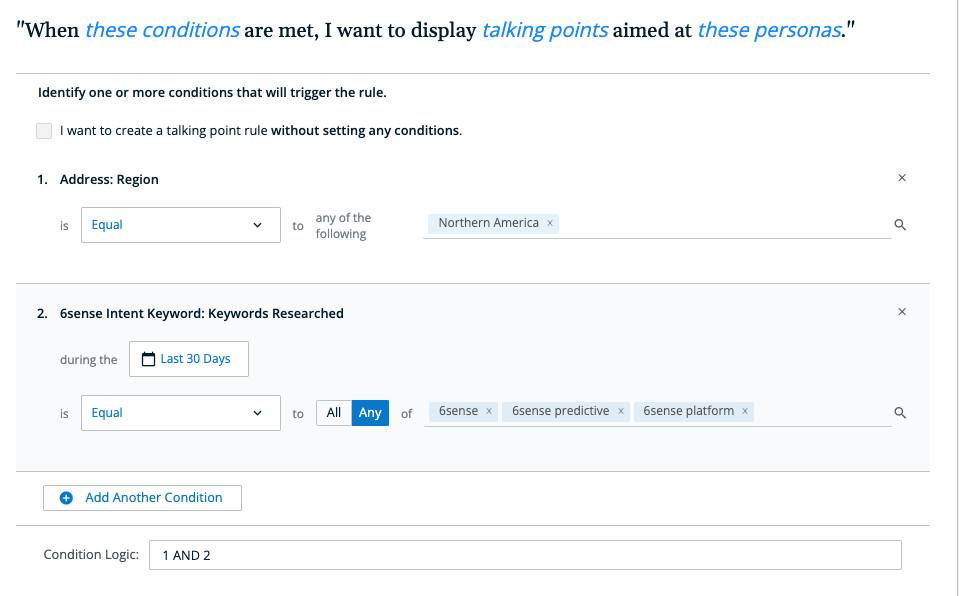Click the region search magnifier icon
The image size is (959, 596).
(900, 225)
